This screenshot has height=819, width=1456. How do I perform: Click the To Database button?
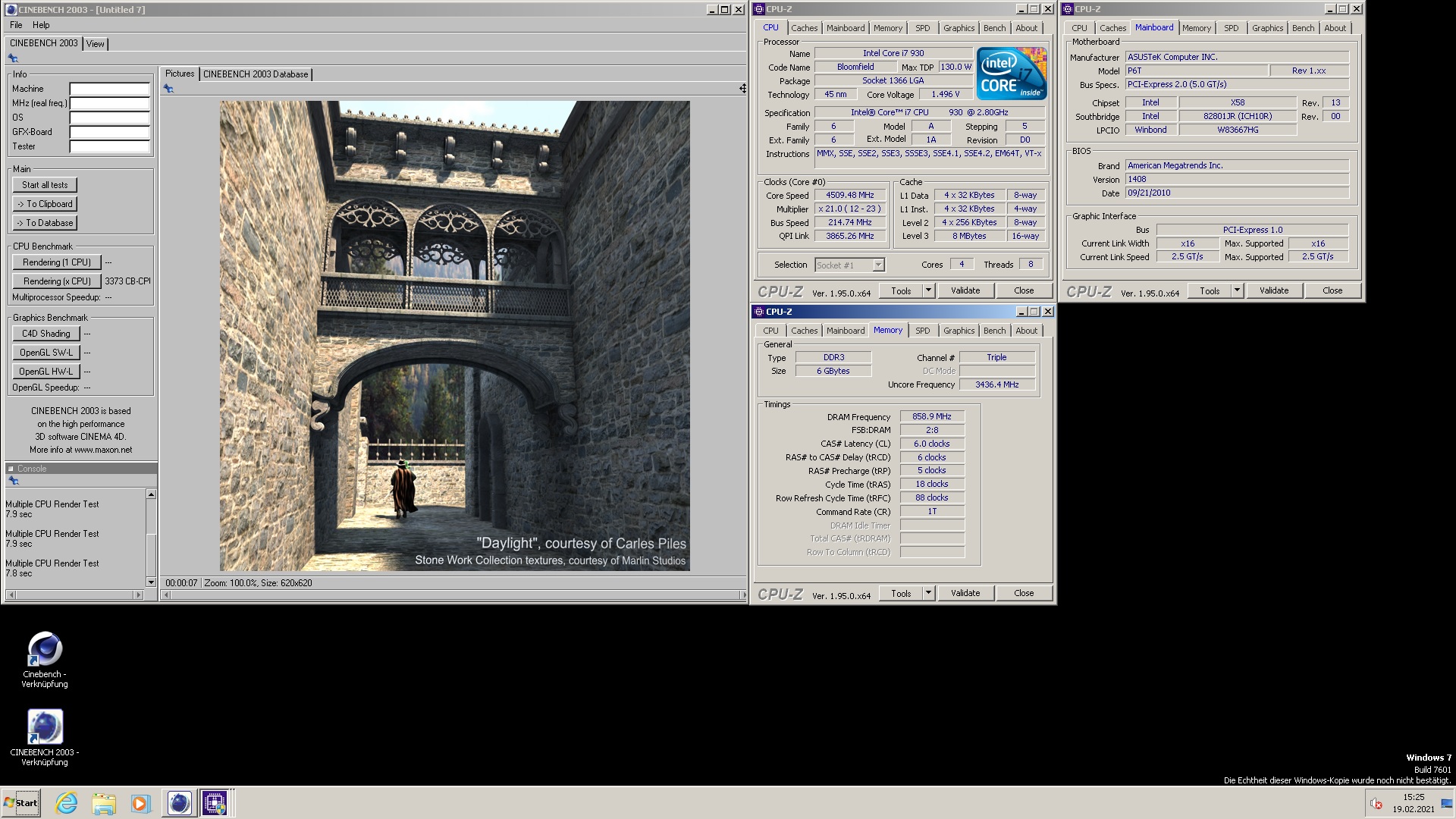click(x=45, y=223)
